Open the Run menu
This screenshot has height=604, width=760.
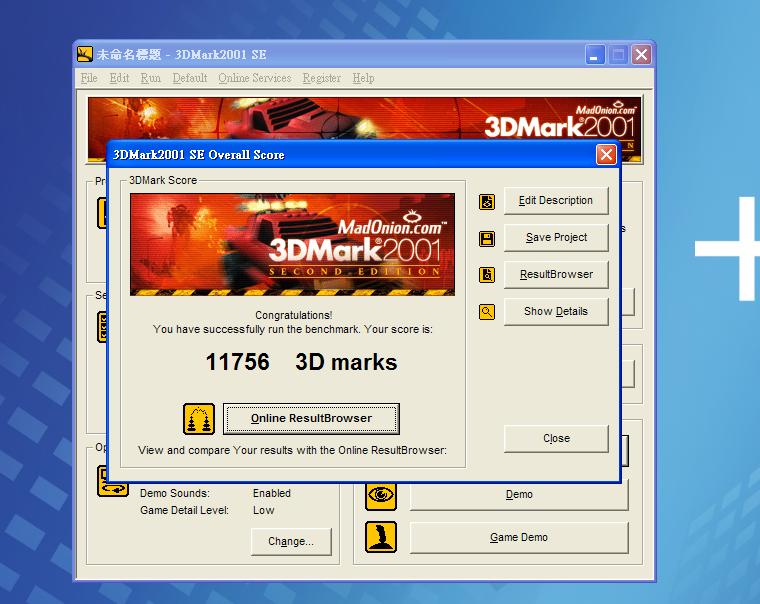[150, 78]
